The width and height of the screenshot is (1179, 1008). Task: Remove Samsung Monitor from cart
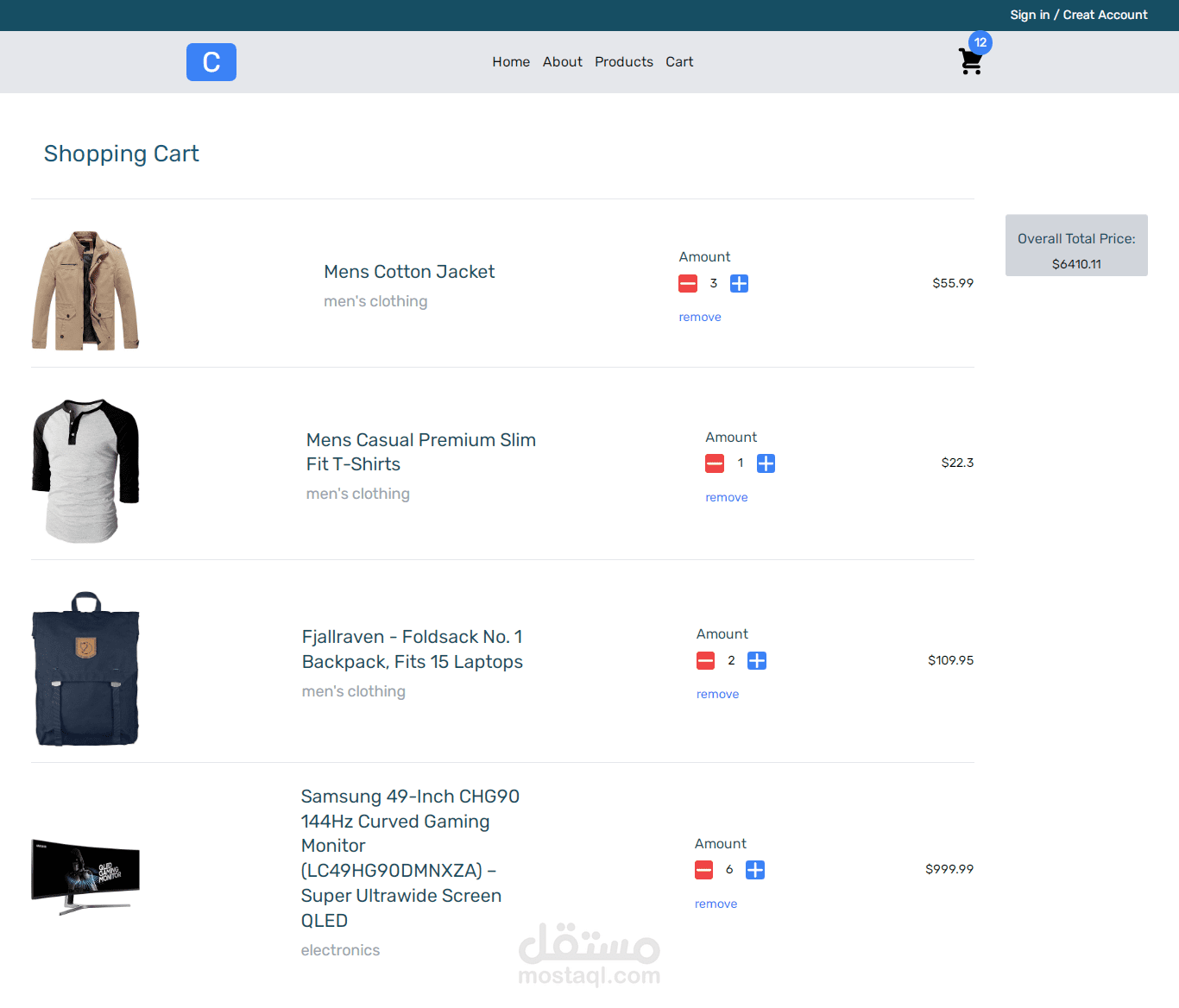[716, 904]
